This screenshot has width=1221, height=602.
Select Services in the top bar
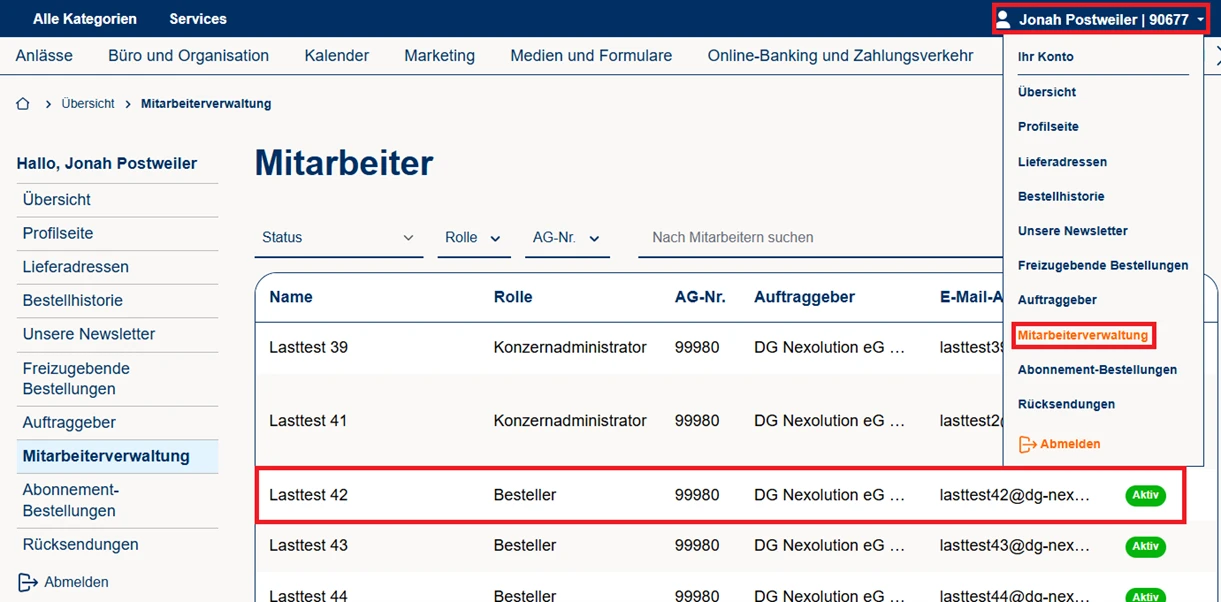pyautogui.click(x=198, y=19)
